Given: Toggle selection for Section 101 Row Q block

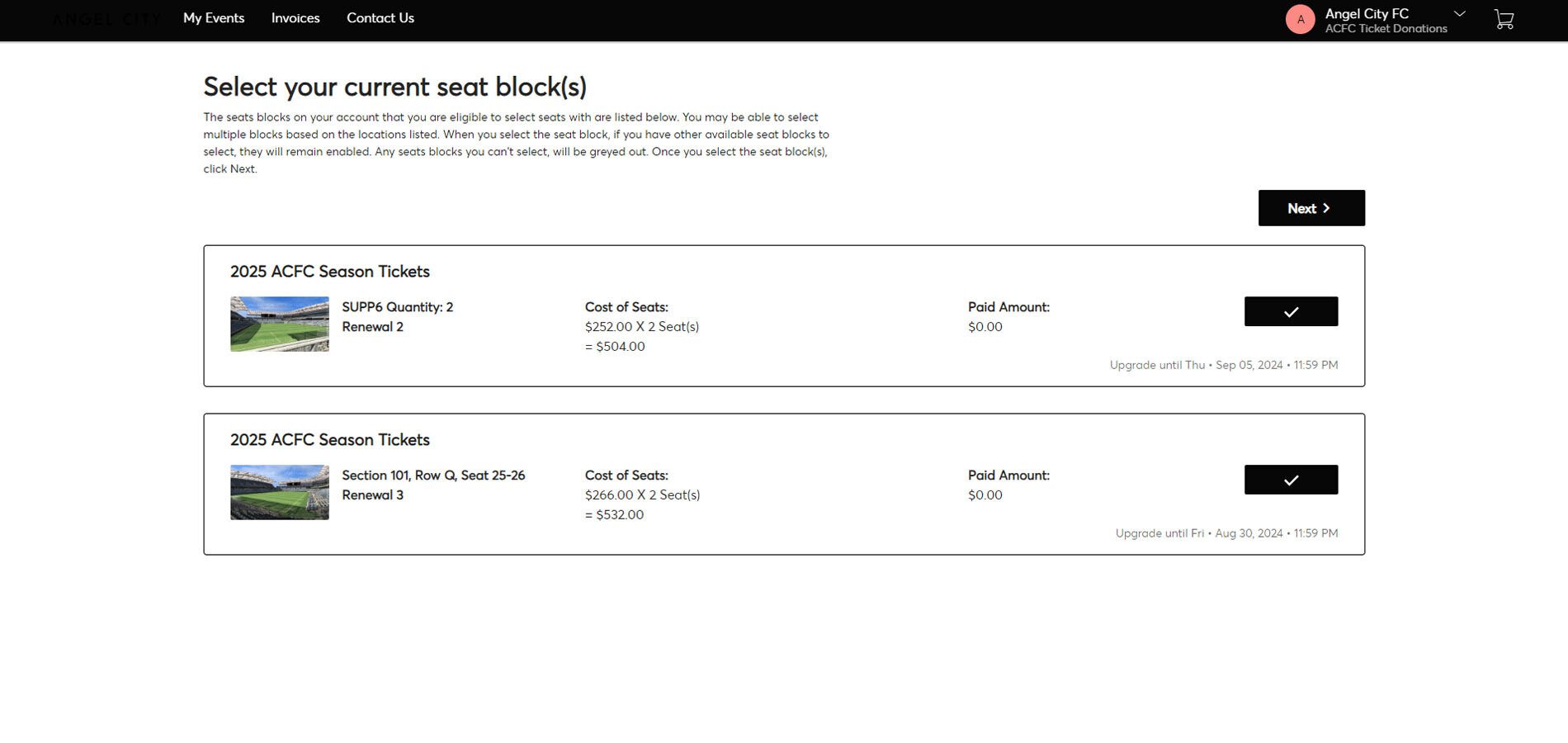Looking at the screenshot, I should tap(1291, 480).
